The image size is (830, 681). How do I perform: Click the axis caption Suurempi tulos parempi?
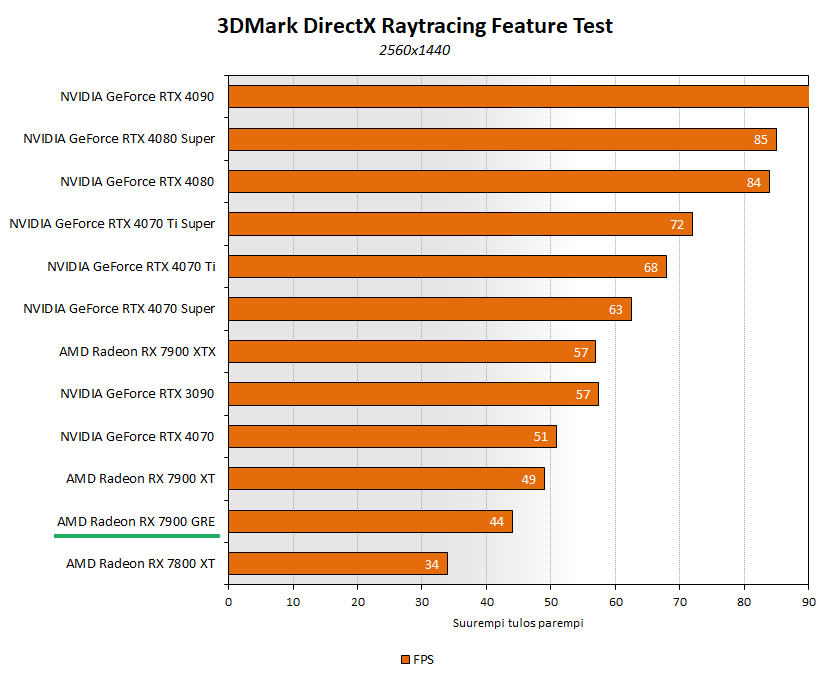518,623
